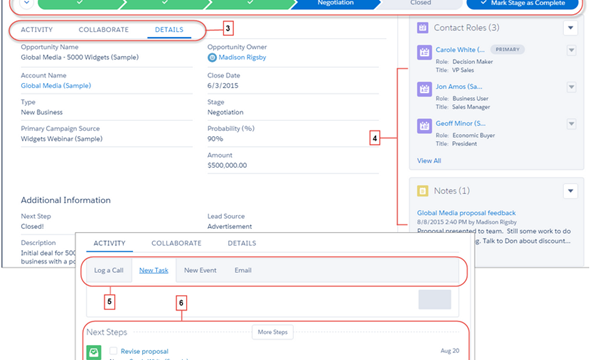Click Madison Rigsby's owner avatar icon
The height and width of the screenshot is (360, 590).
(212, 58)
